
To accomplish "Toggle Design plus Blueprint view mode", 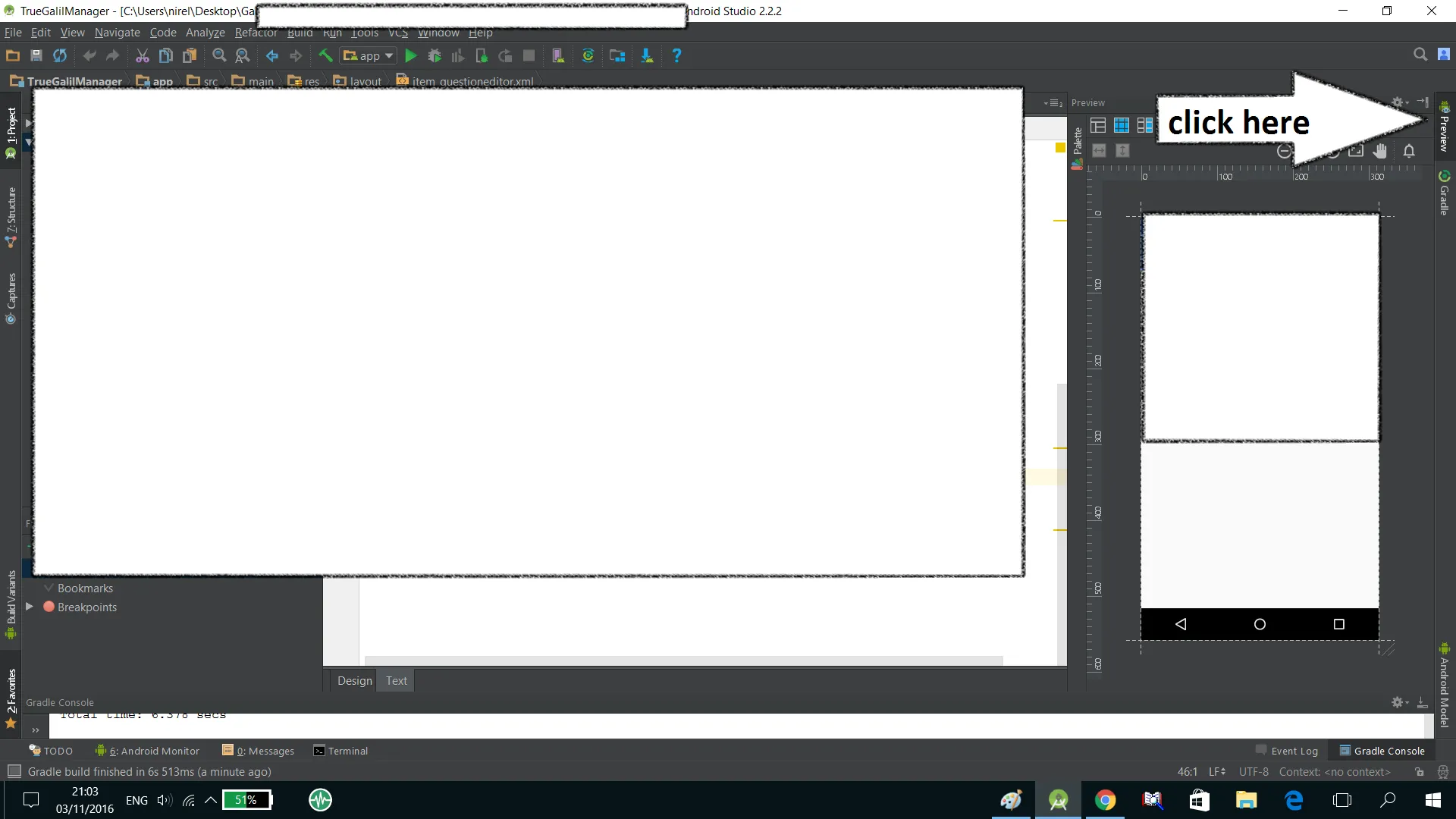I will [1144, 125].
